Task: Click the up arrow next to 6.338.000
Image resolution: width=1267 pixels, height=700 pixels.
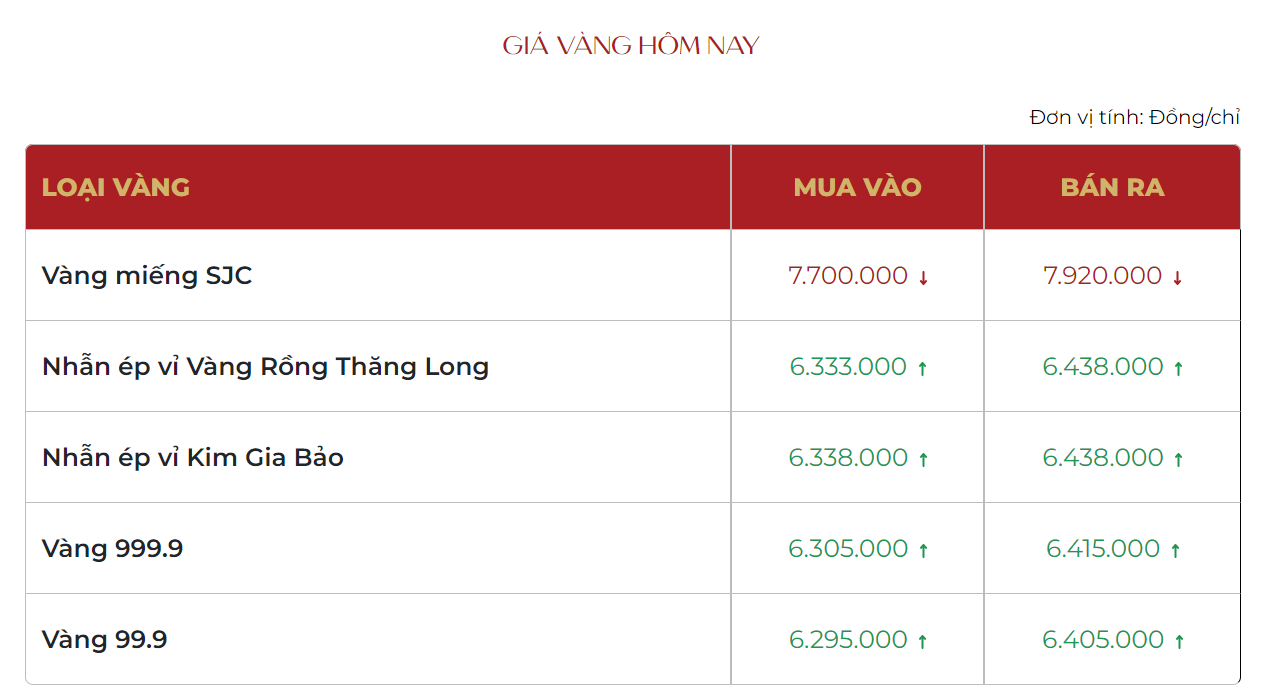Action: click(923, 459)
